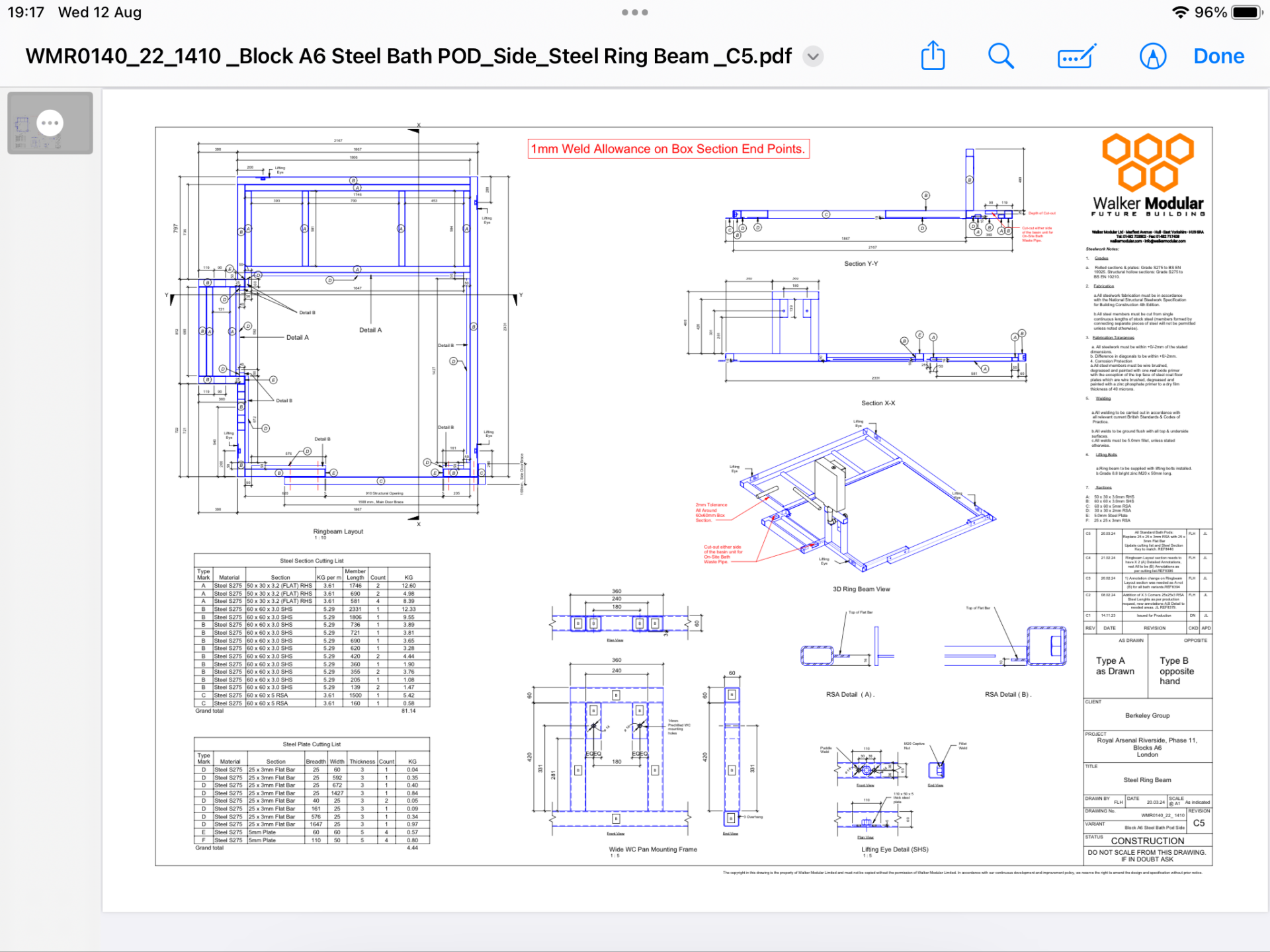The width and height of the screenshot is (1270, 952).
Task: Open the form-fill pencil tool
Action: 1077,56
